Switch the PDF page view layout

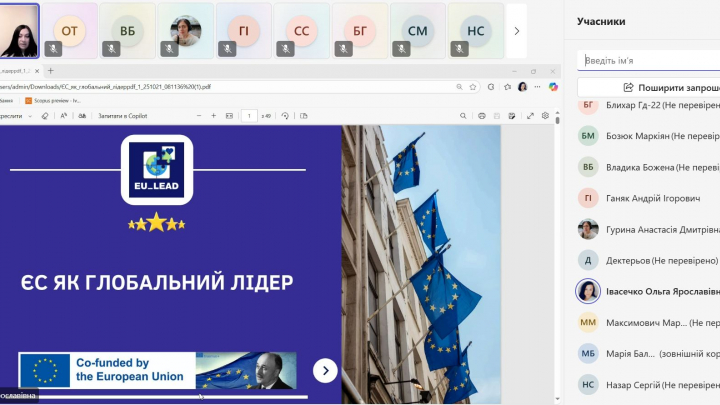point(304,116)
